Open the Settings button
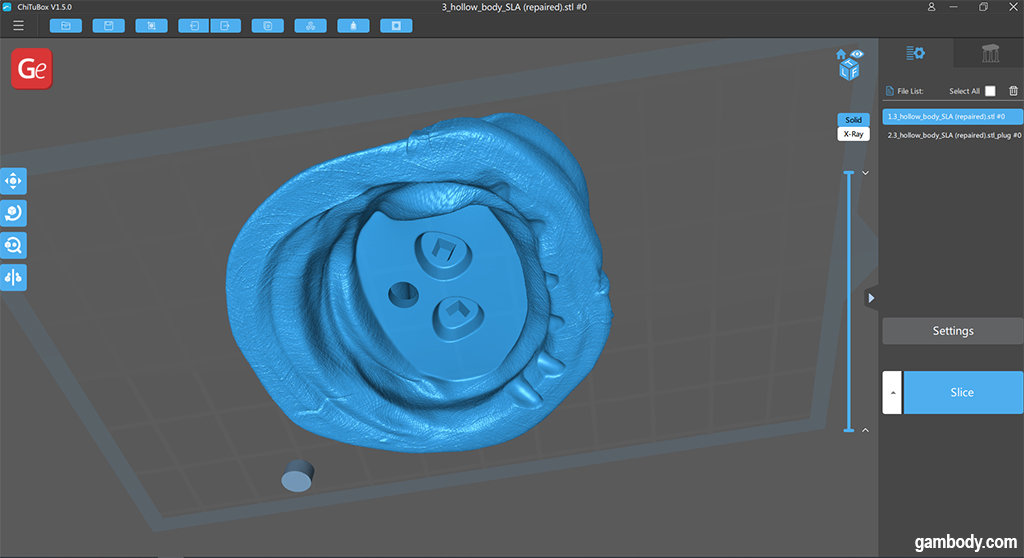Image resolution: width=1024 pixels, height=558 pixels. tap(952, 331)
